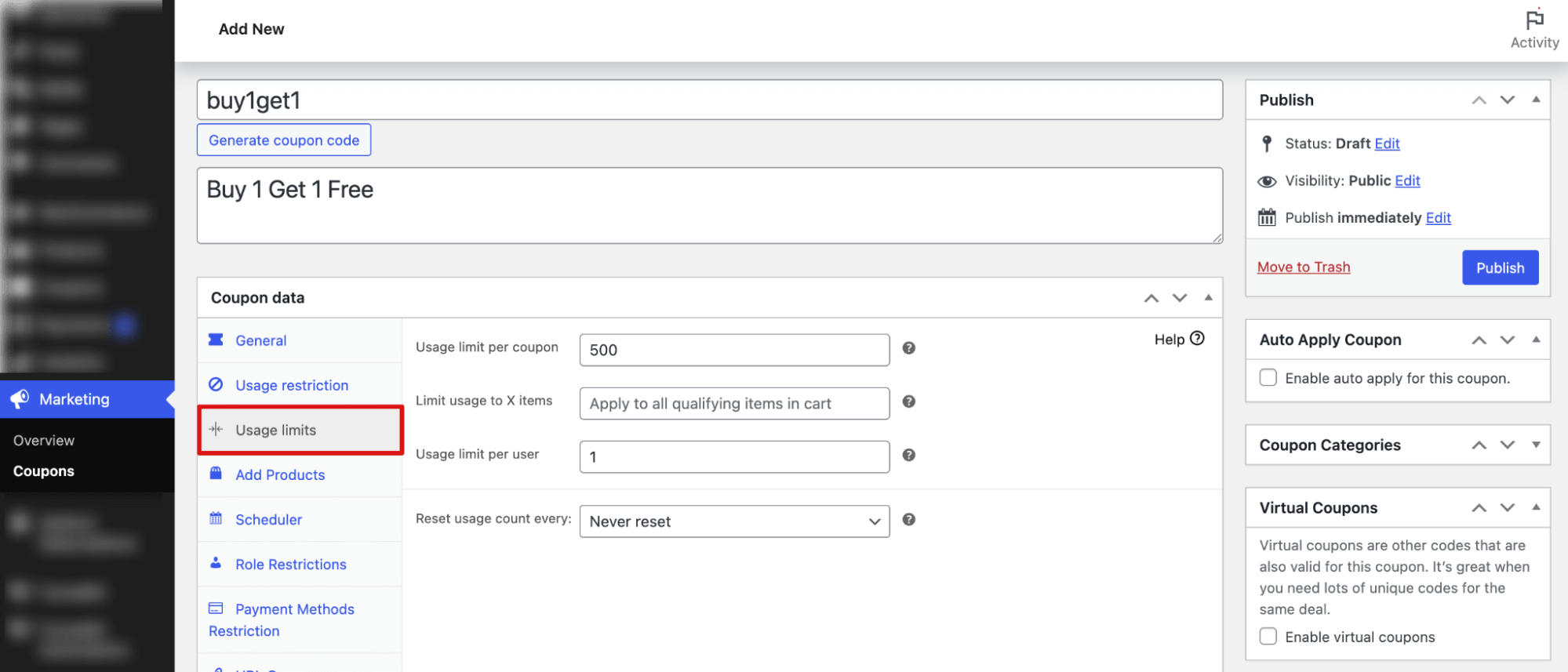Click help icon beside Reset usage count dropdown
This screenshot has height=672, width=1568.
(x=908, y=519)
